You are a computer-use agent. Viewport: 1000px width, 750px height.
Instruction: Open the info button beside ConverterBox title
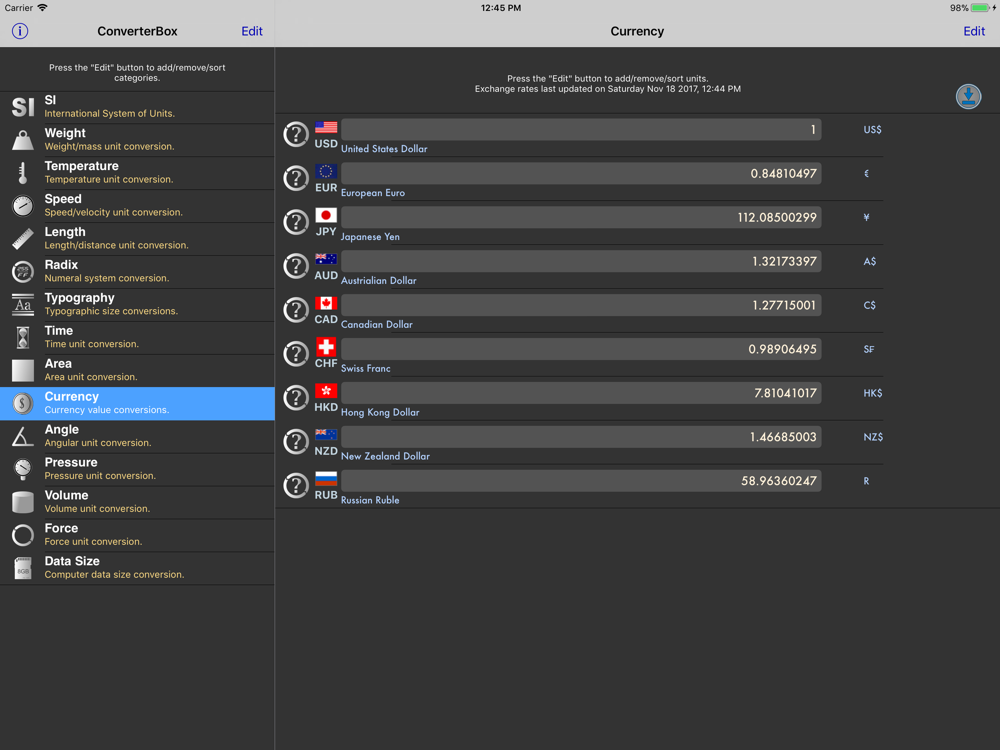click(20, 31)
